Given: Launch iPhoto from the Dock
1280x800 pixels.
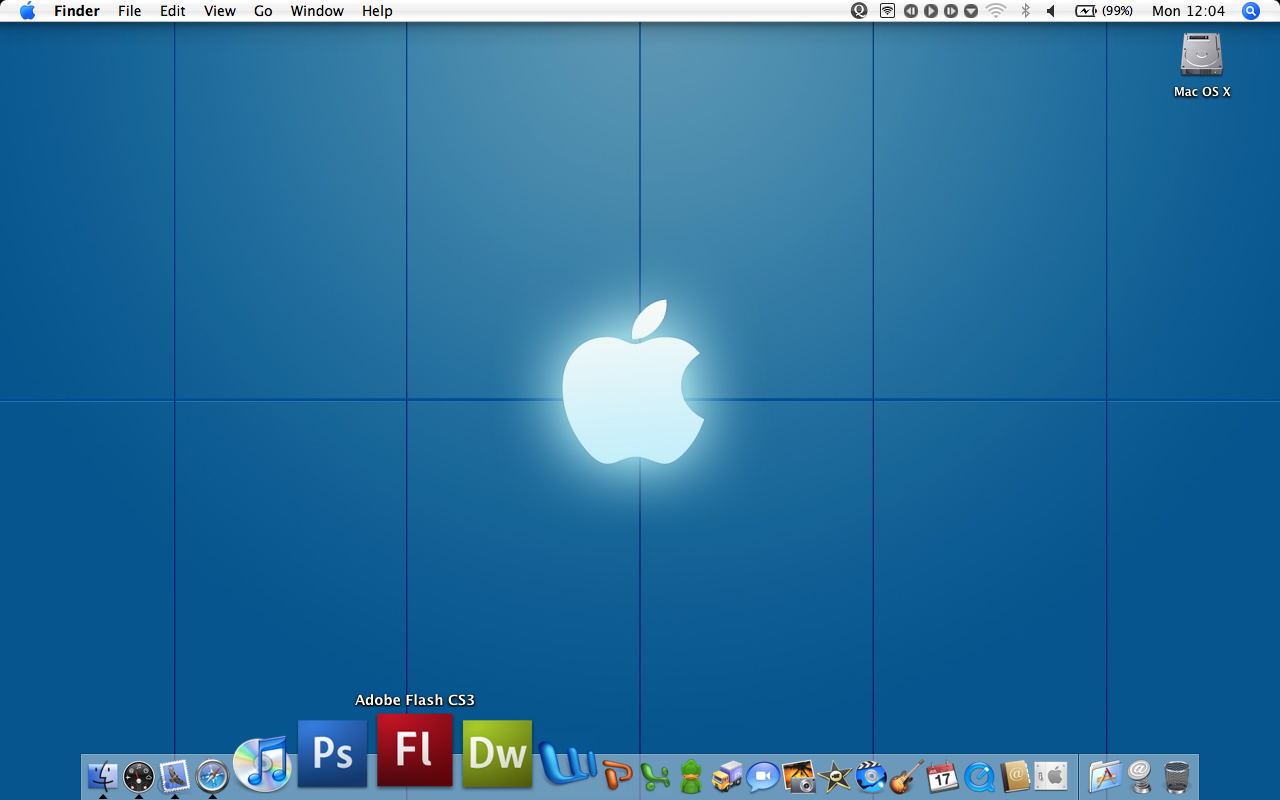Looking at the screenshot, I should (799, 776).
